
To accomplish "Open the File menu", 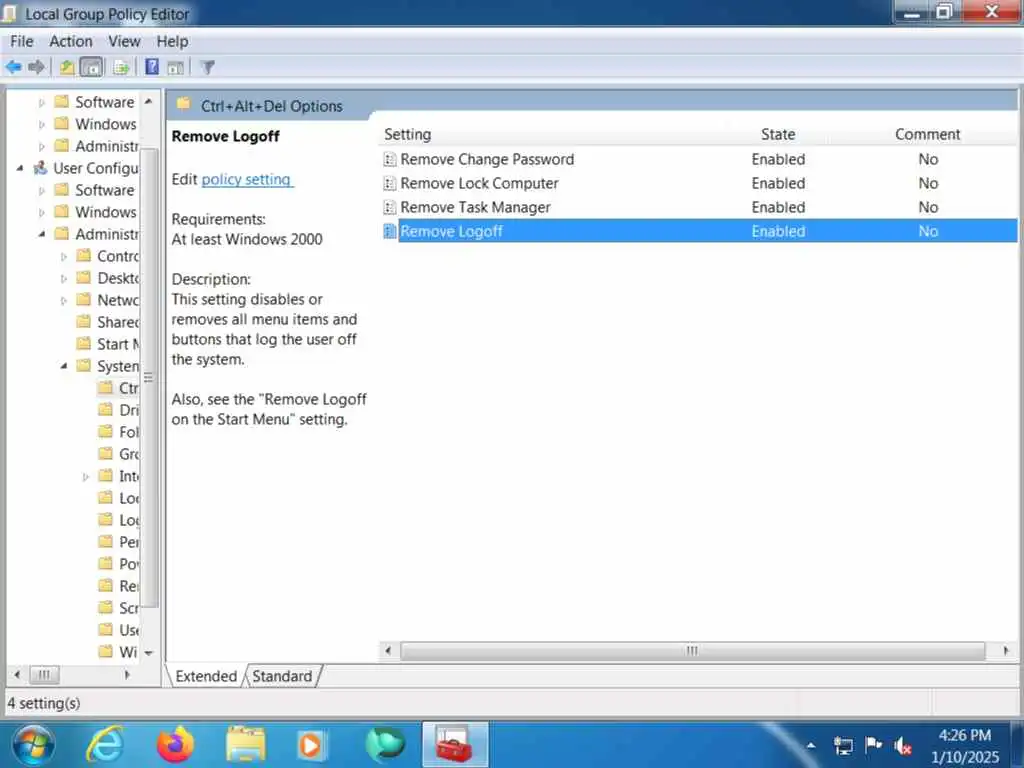I will tap(22, 41).
